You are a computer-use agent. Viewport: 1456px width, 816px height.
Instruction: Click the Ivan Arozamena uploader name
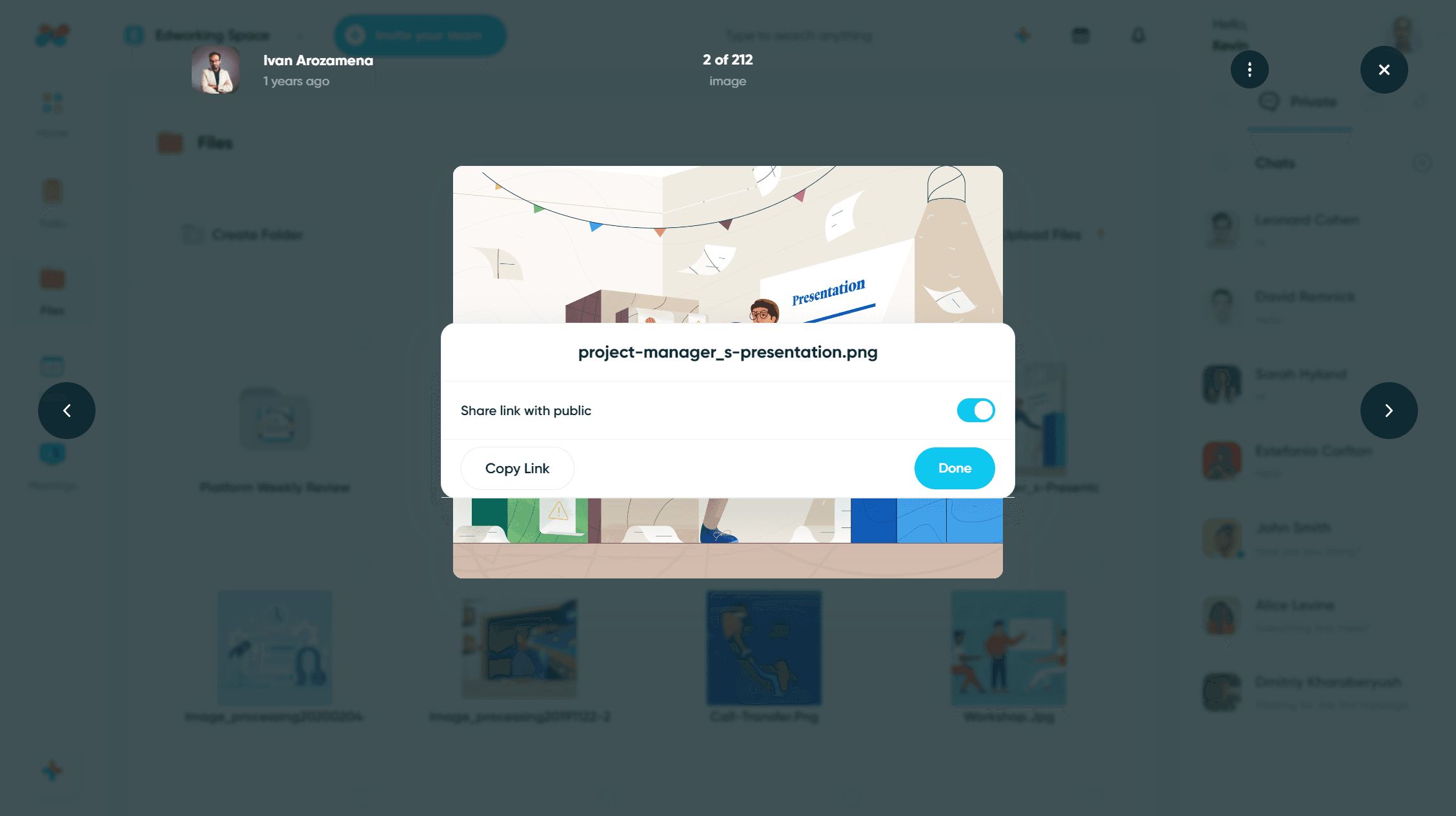[318, 61]
